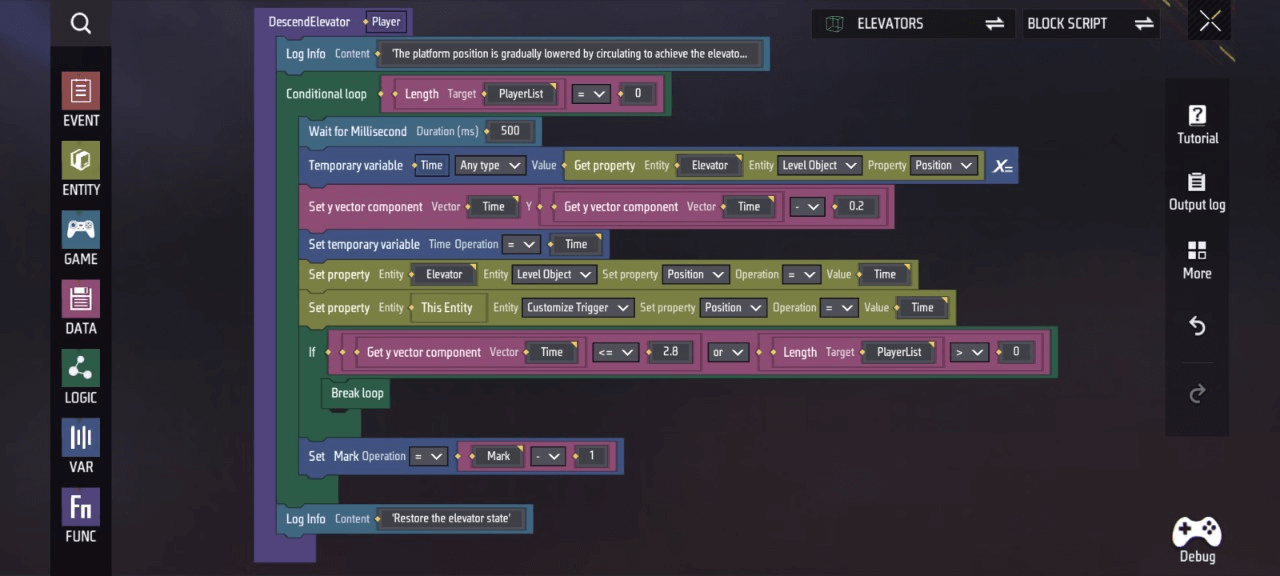Viewport: 1280px width, 576px height.
Task: Open the VAR block category
Action: pos(81,446)
